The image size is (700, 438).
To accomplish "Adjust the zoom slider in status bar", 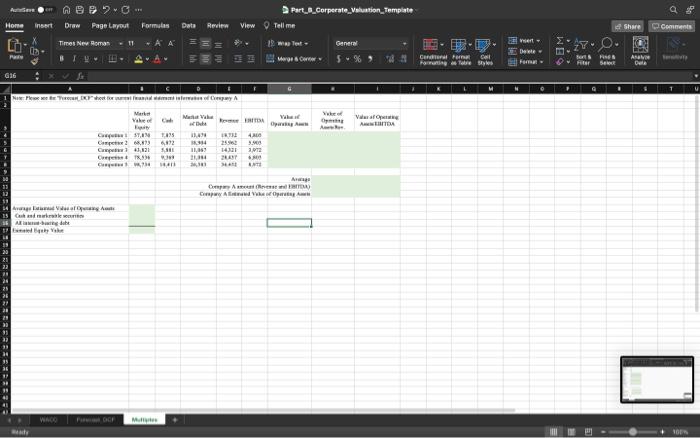I will [x=632, y=432].
